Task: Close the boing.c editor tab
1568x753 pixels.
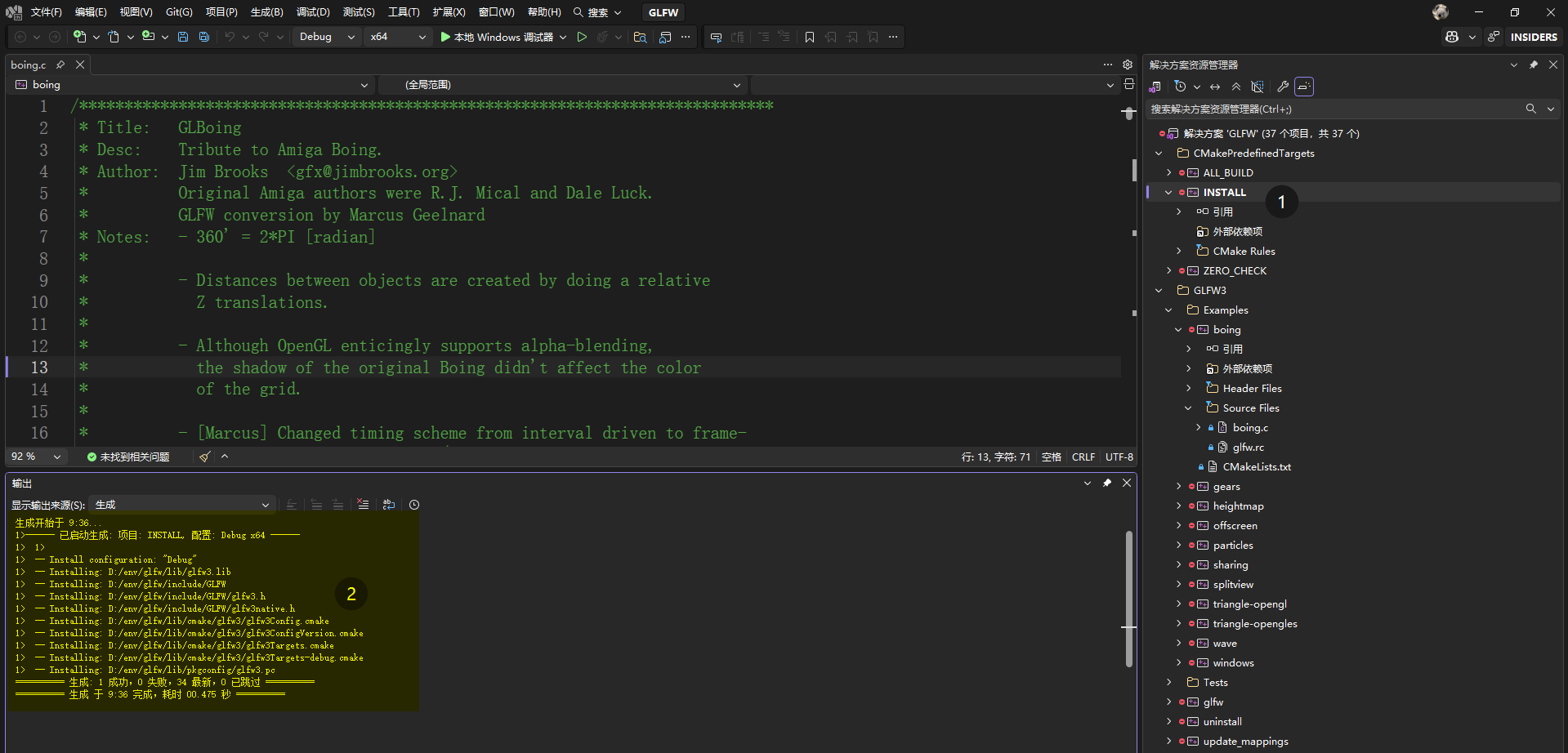Action: coord(80,65)
